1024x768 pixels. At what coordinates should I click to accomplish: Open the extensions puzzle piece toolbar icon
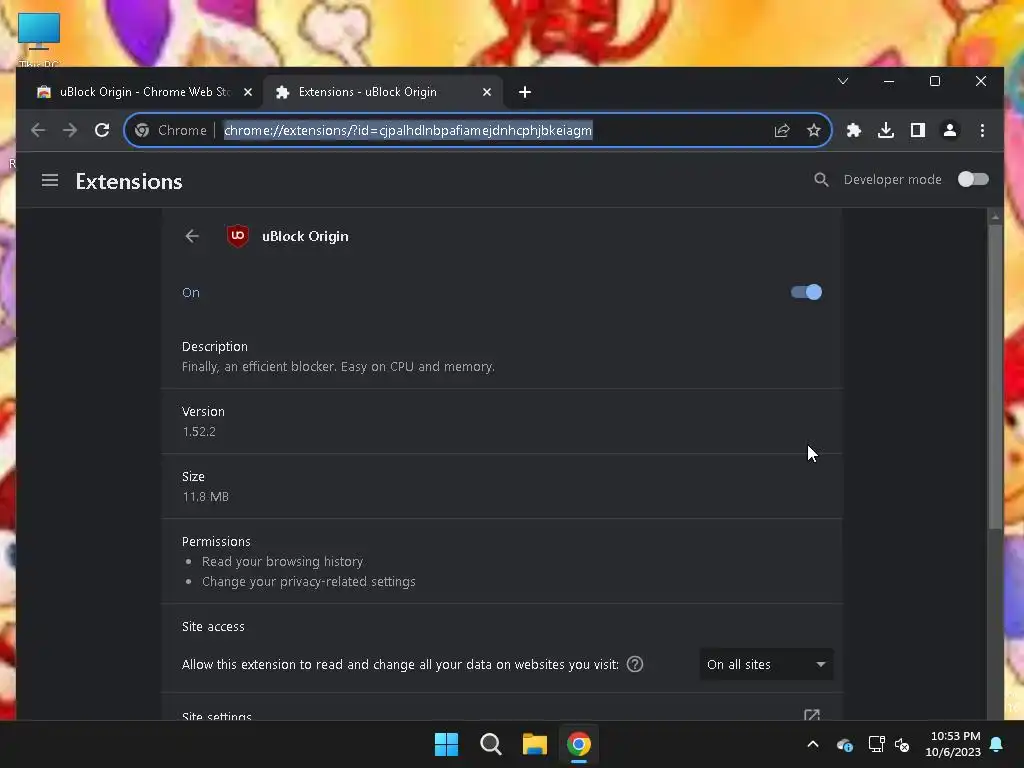point(854,130)
